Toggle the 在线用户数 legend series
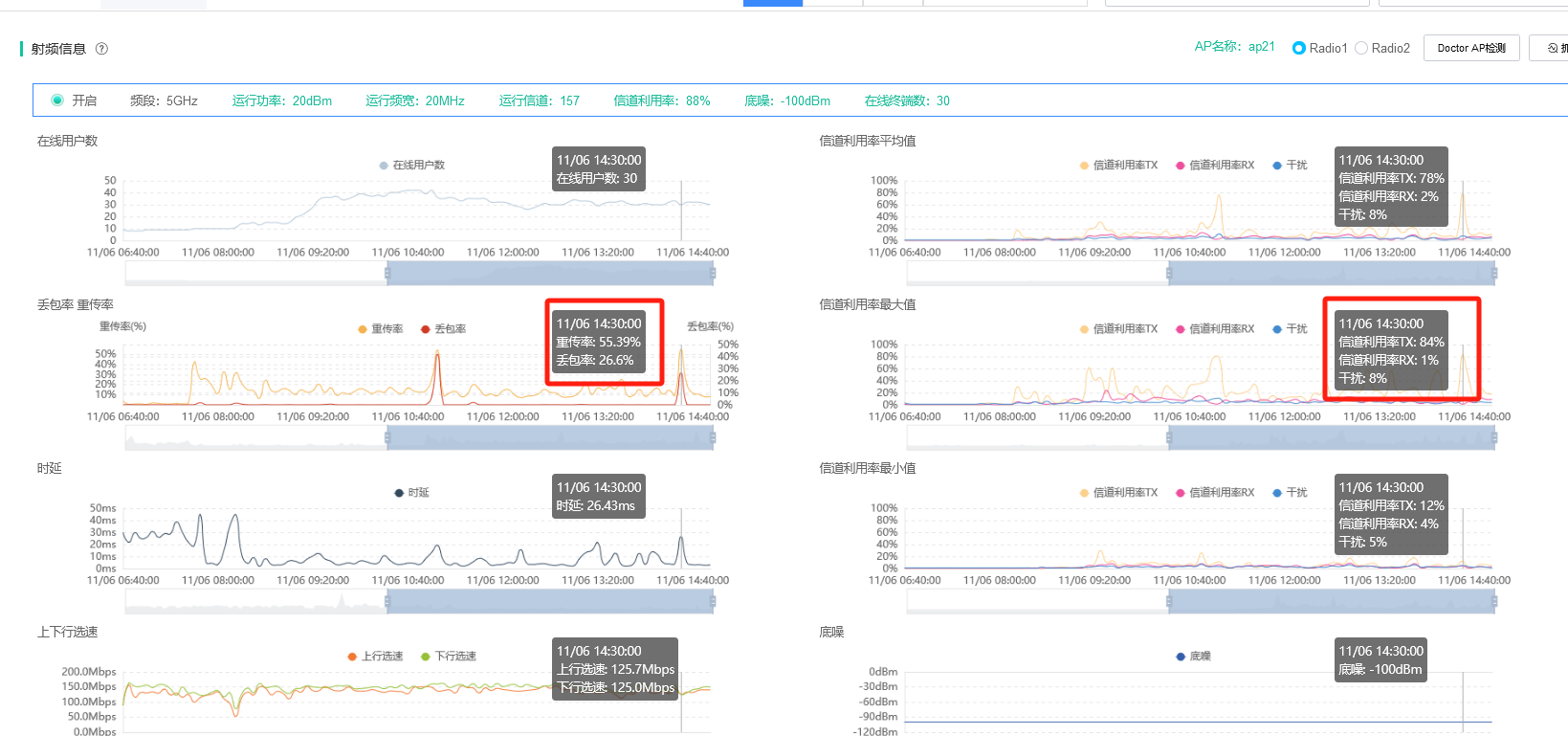1568x736 pixels. coord(412,165)
